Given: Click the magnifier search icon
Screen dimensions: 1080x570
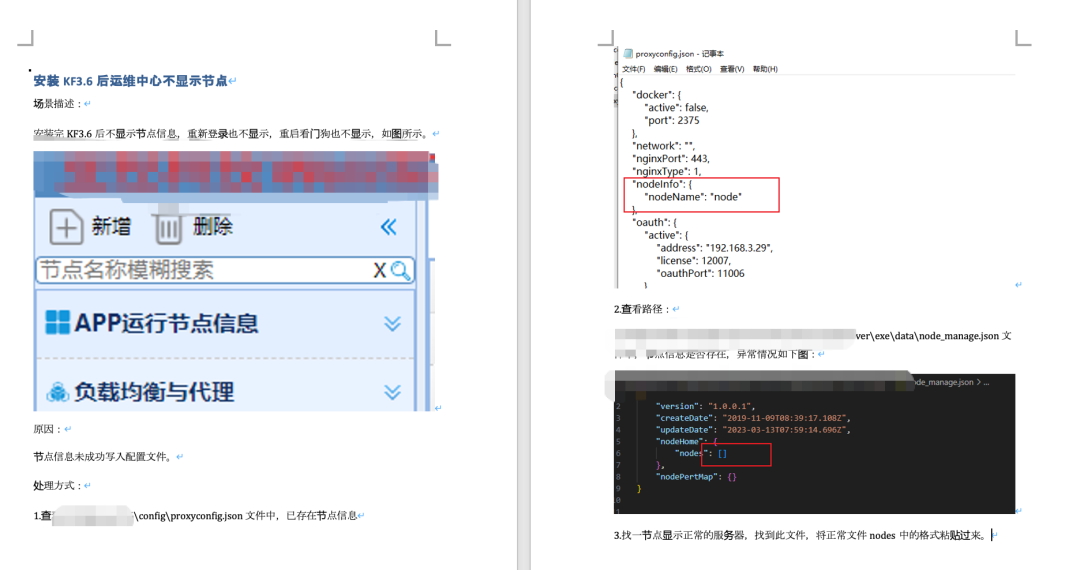Looking at the screenshot, I should [x=400, y=270].
